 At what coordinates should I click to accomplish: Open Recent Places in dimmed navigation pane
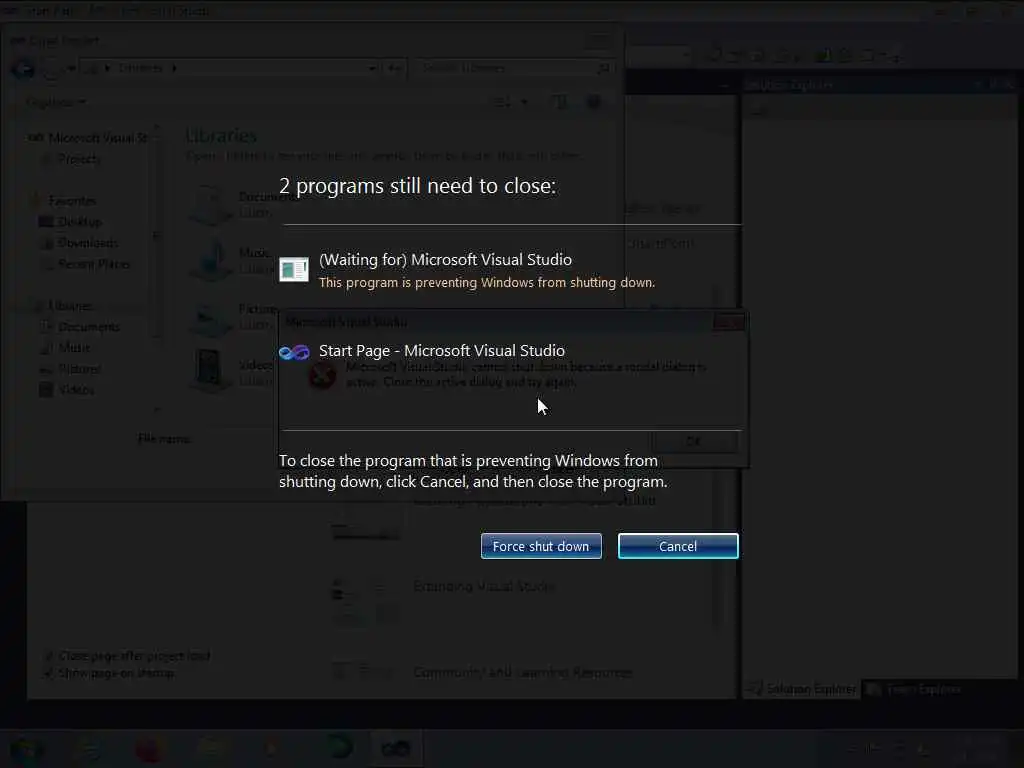(x=94, y=264)
